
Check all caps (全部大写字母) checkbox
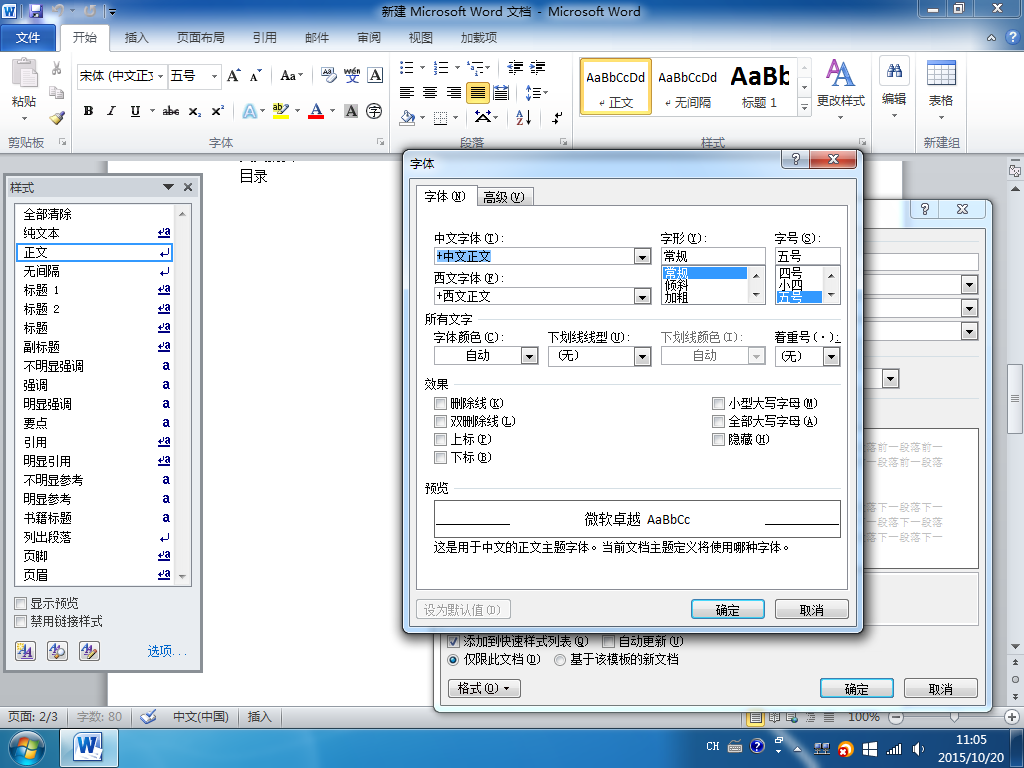click(x=718, y=422)
